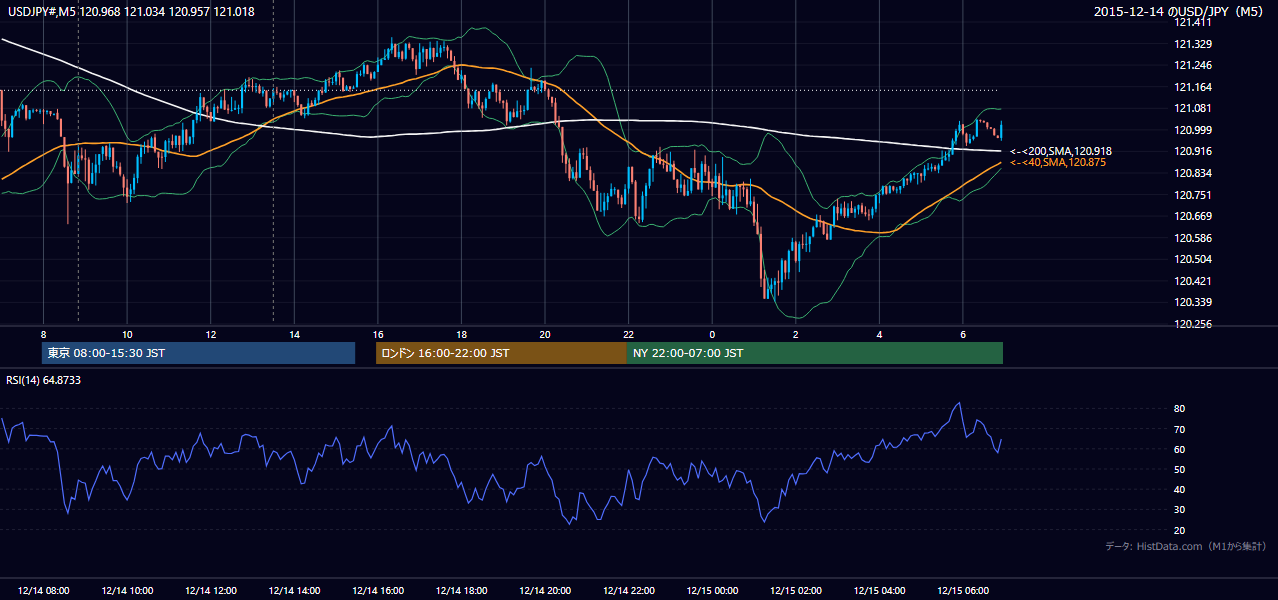Click the 12/15 00:00 date label

pyautogui.click(x=712, y=591)
